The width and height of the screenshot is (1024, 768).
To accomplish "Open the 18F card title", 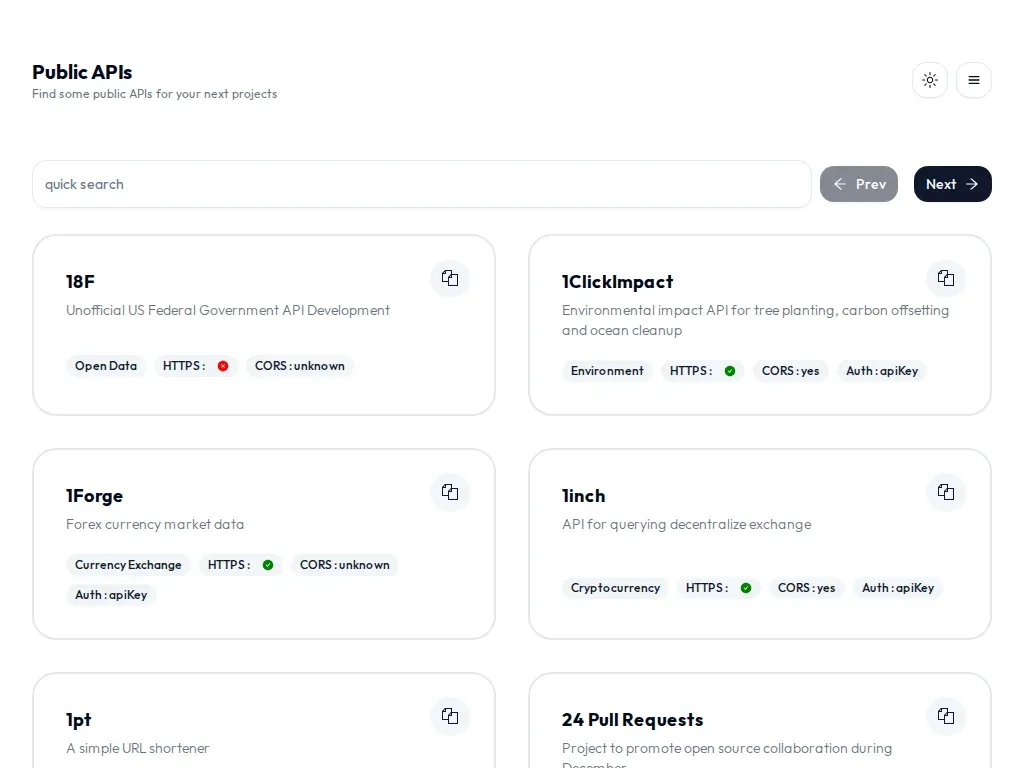I will 80,281.
